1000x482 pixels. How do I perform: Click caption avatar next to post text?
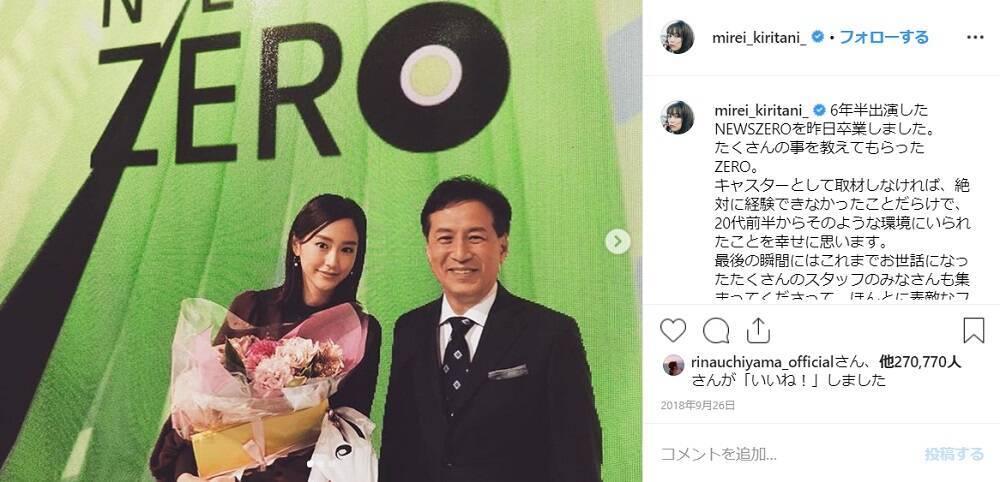677,117
